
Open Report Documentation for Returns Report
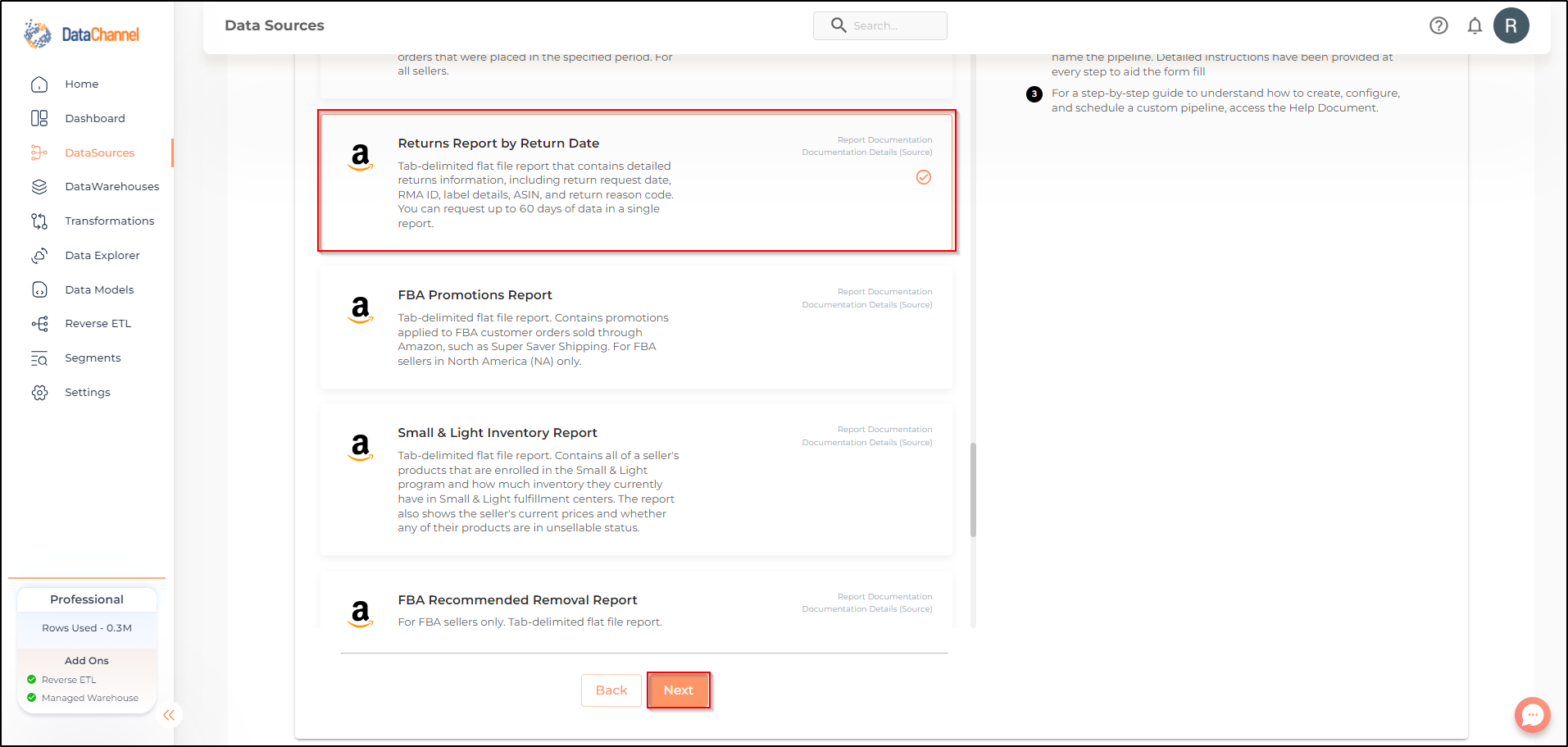point(884,140)
